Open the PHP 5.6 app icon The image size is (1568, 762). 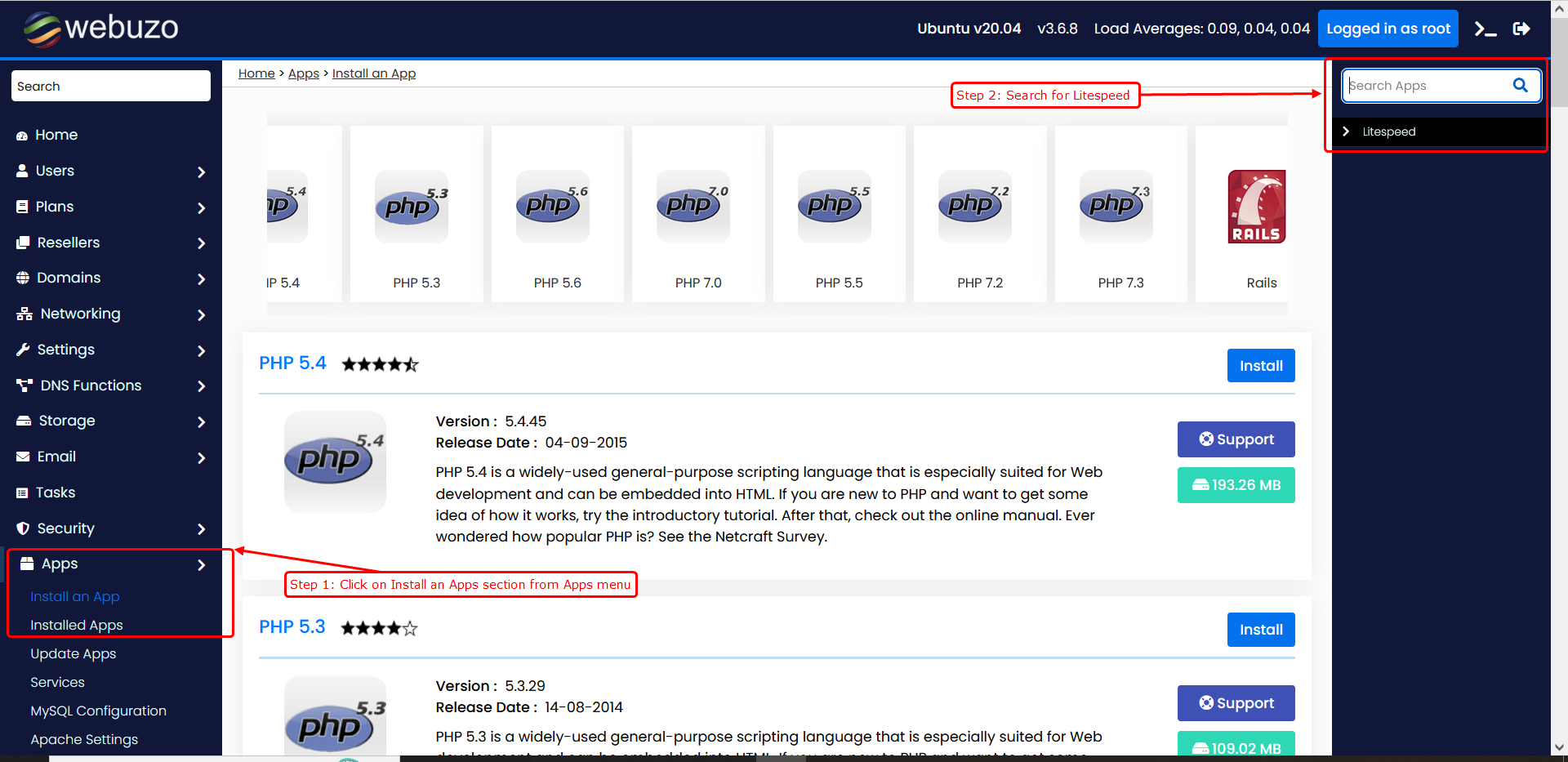point(552,207)
